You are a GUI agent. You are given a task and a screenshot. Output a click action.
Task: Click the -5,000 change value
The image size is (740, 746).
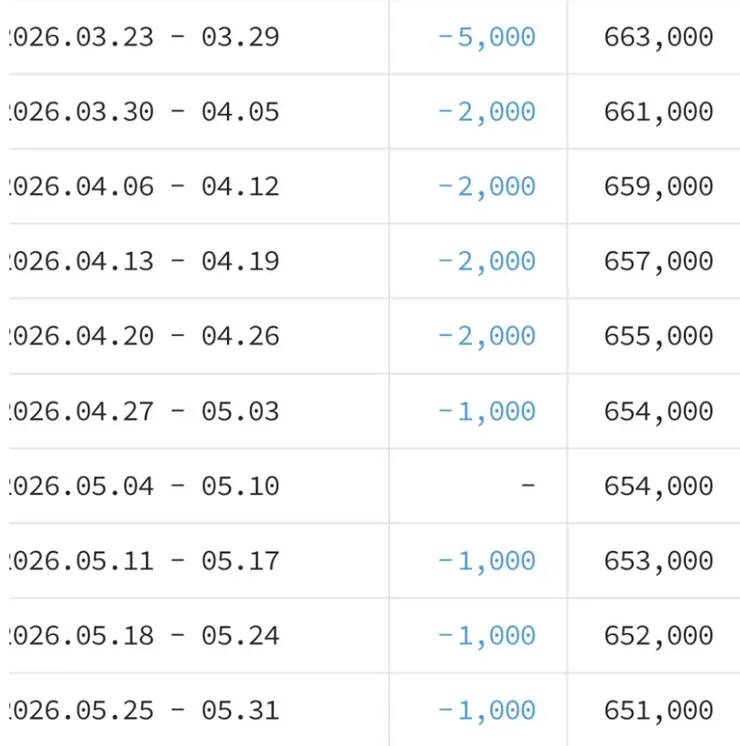[486, 38]
